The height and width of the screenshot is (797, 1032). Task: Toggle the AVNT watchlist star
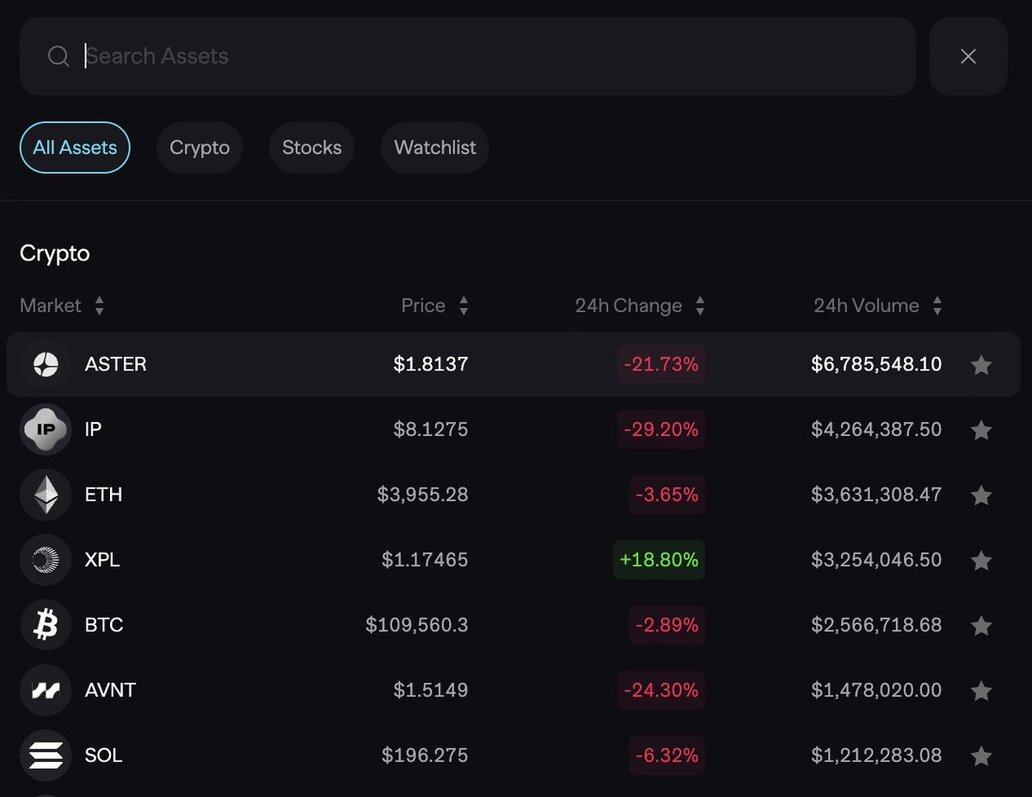(x=981, y=690)
